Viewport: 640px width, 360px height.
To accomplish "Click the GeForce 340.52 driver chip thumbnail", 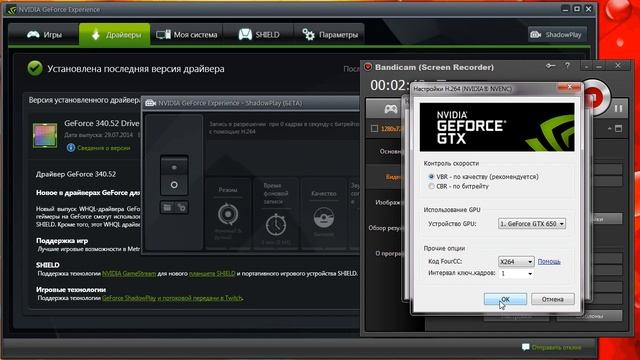I will [x=45, y=135].
